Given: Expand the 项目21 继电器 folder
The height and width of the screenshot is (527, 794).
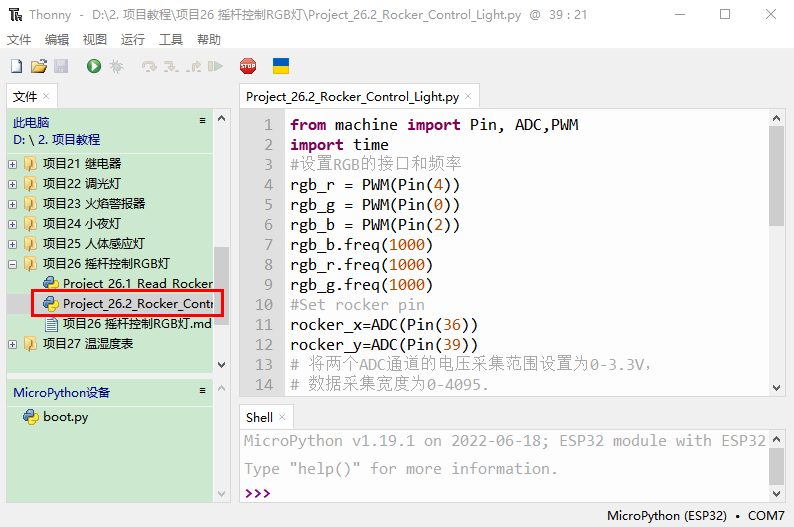Looking at the screenshot, I should point(13,164).
